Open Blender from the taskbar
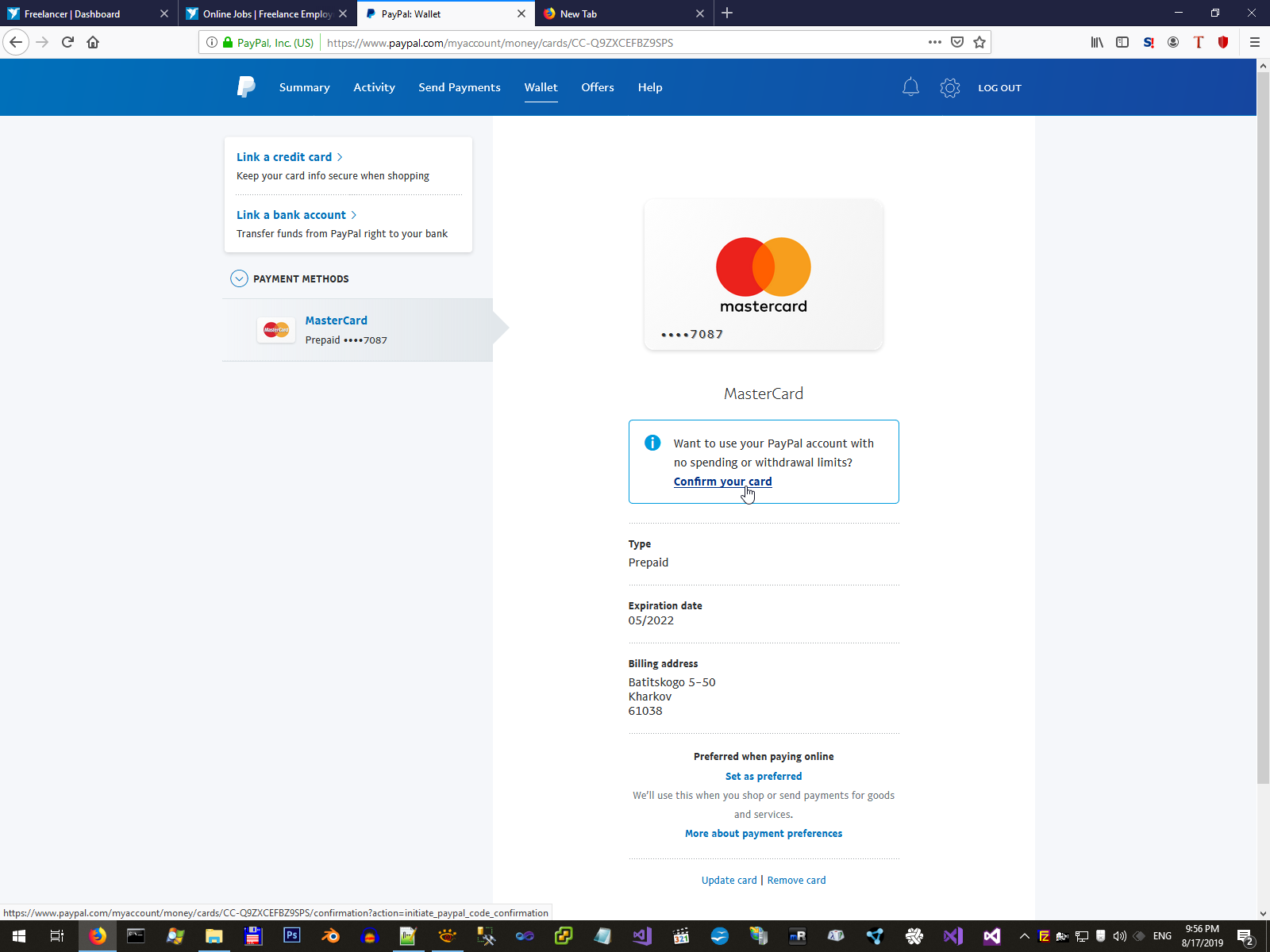The width and height of the screenshot is (1270, 952). point(331,936)
